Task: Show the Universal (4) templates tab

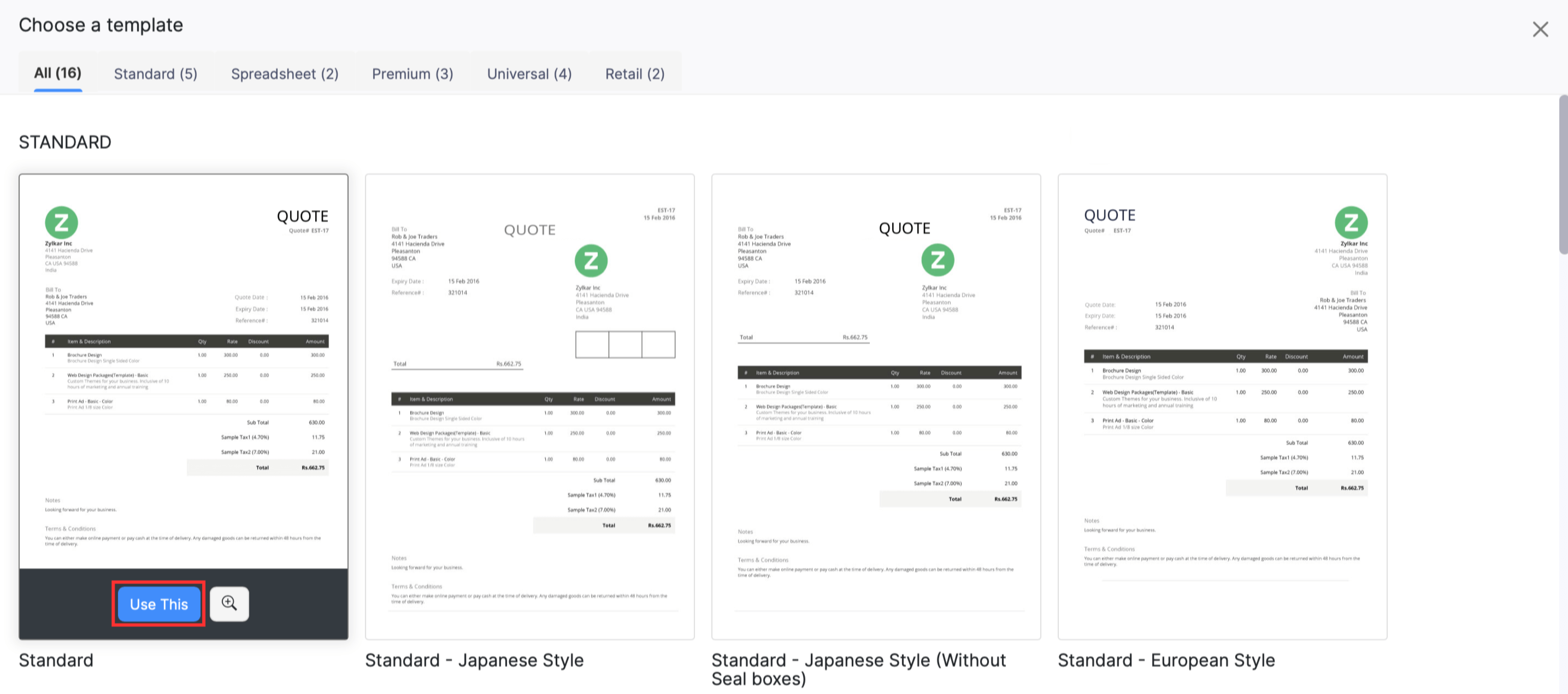Action: (x=529, y=74)
